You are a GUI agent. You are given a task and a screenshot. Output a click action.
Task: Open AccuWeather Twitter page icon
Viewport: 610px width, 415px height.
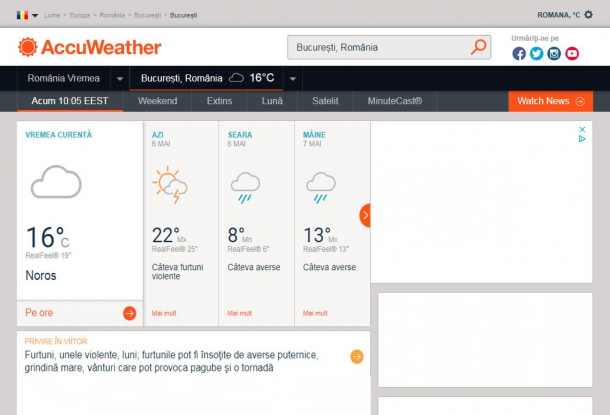pos(537,54)
